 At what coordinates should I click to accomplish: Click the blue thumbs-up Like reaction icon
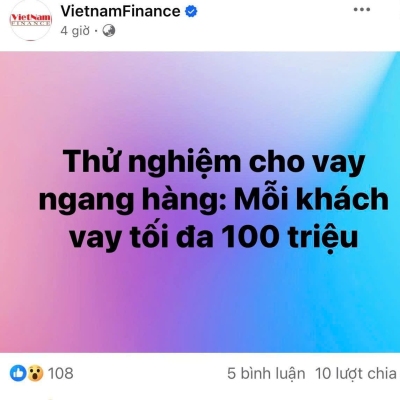(18, 373)
